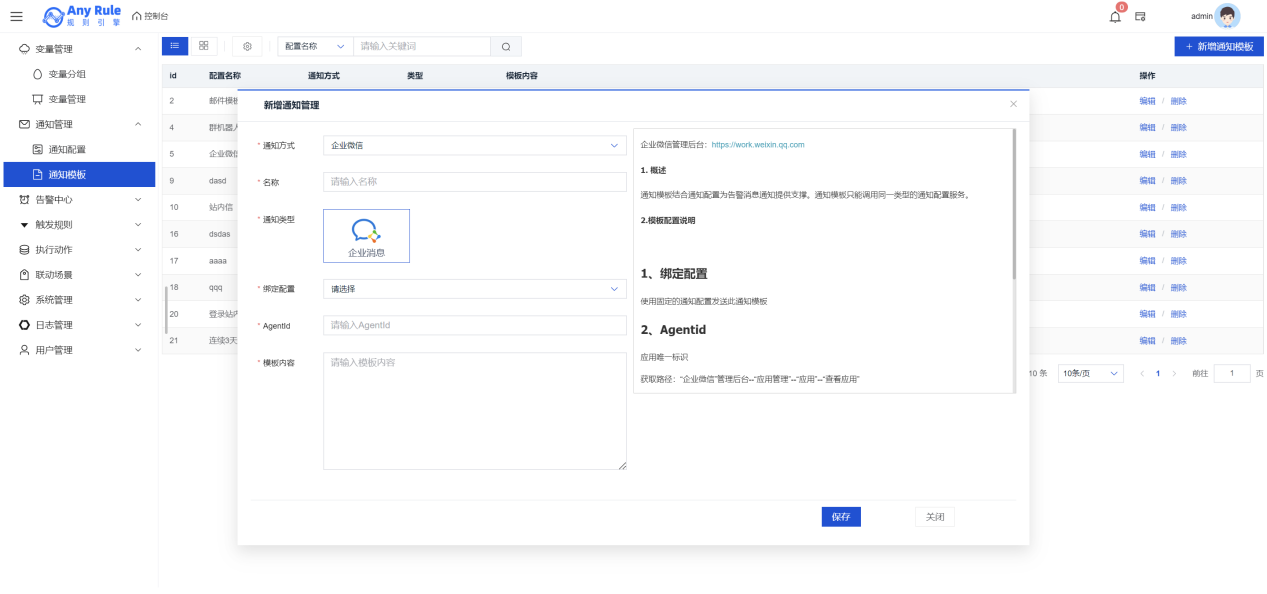This screenshot has width=1267, height=594.
Task: Switch to list view layout
Action: (x=174, y=46)
